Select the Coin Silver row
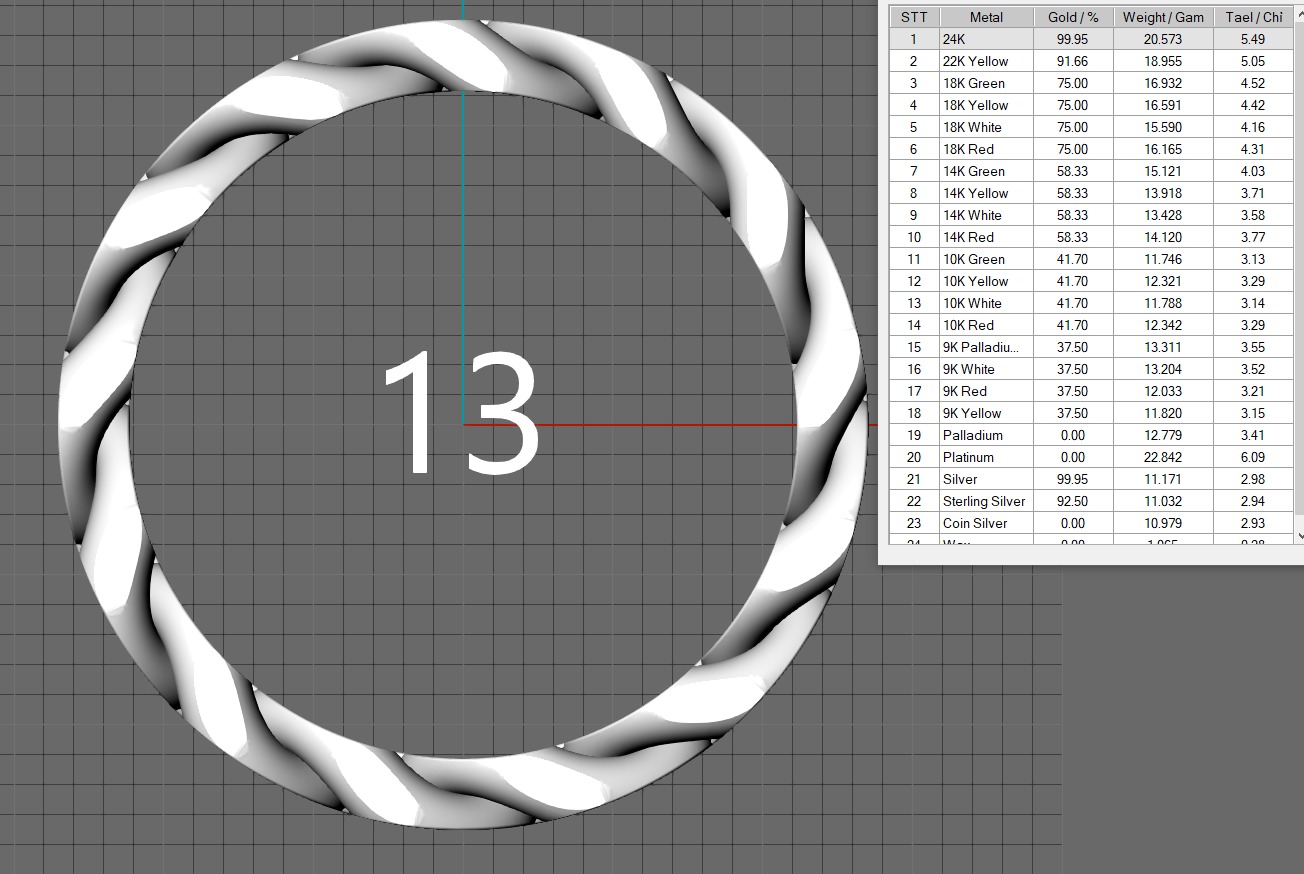This screenshot has height=874, width=1304. (x=1092, y=523)
